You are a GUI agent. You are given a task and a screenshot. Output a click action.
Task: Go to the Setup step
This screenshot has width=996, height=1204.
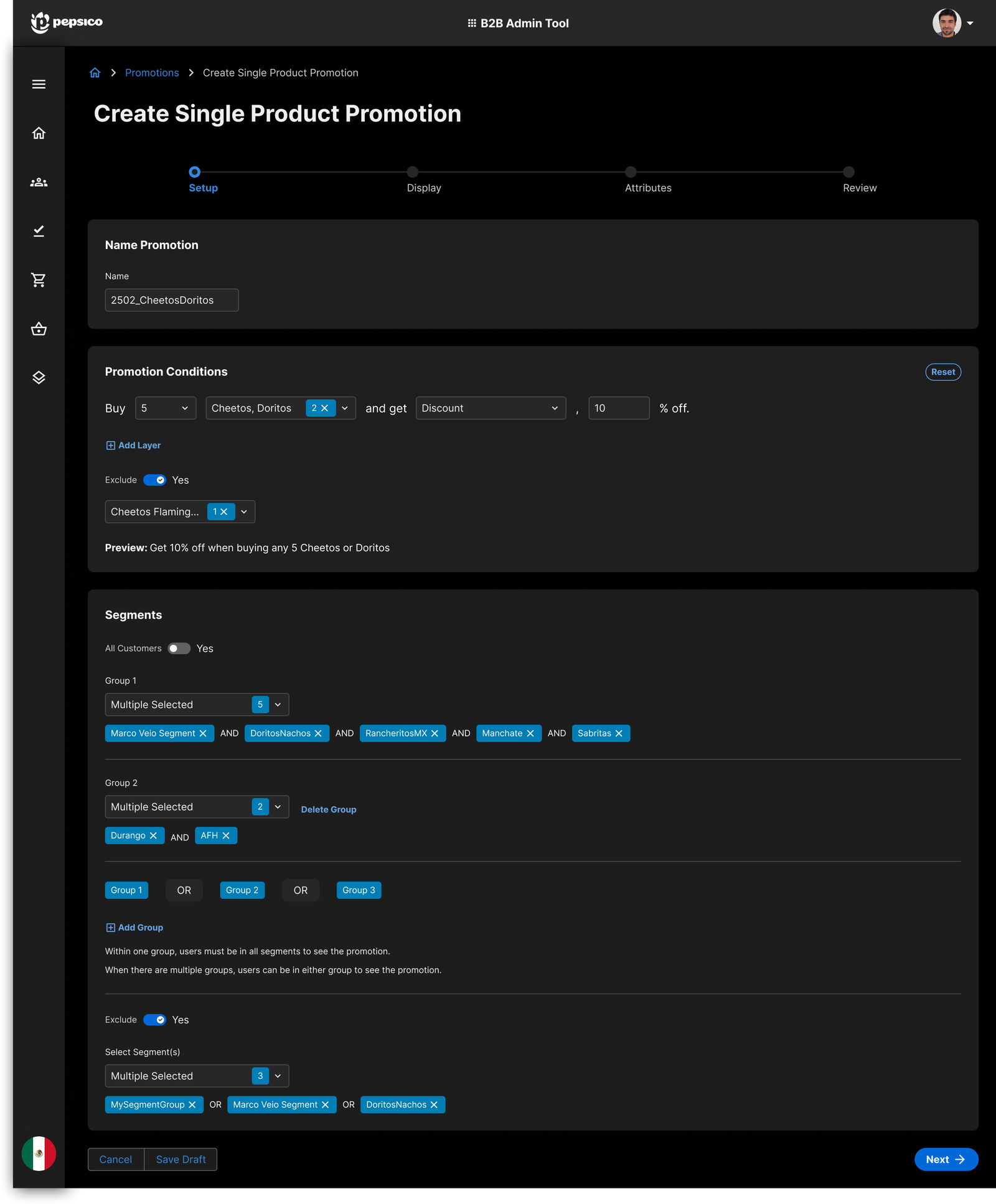coord(203,180)
